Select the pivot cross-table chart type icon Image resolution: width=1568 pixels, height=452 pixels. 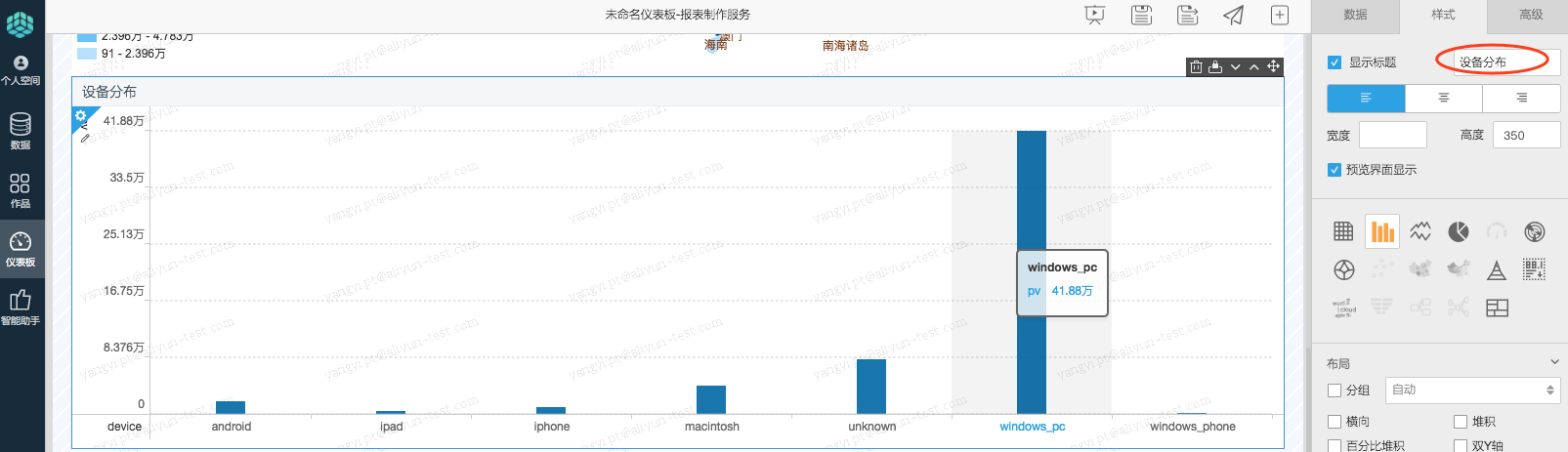click(x=1497, y=308)
